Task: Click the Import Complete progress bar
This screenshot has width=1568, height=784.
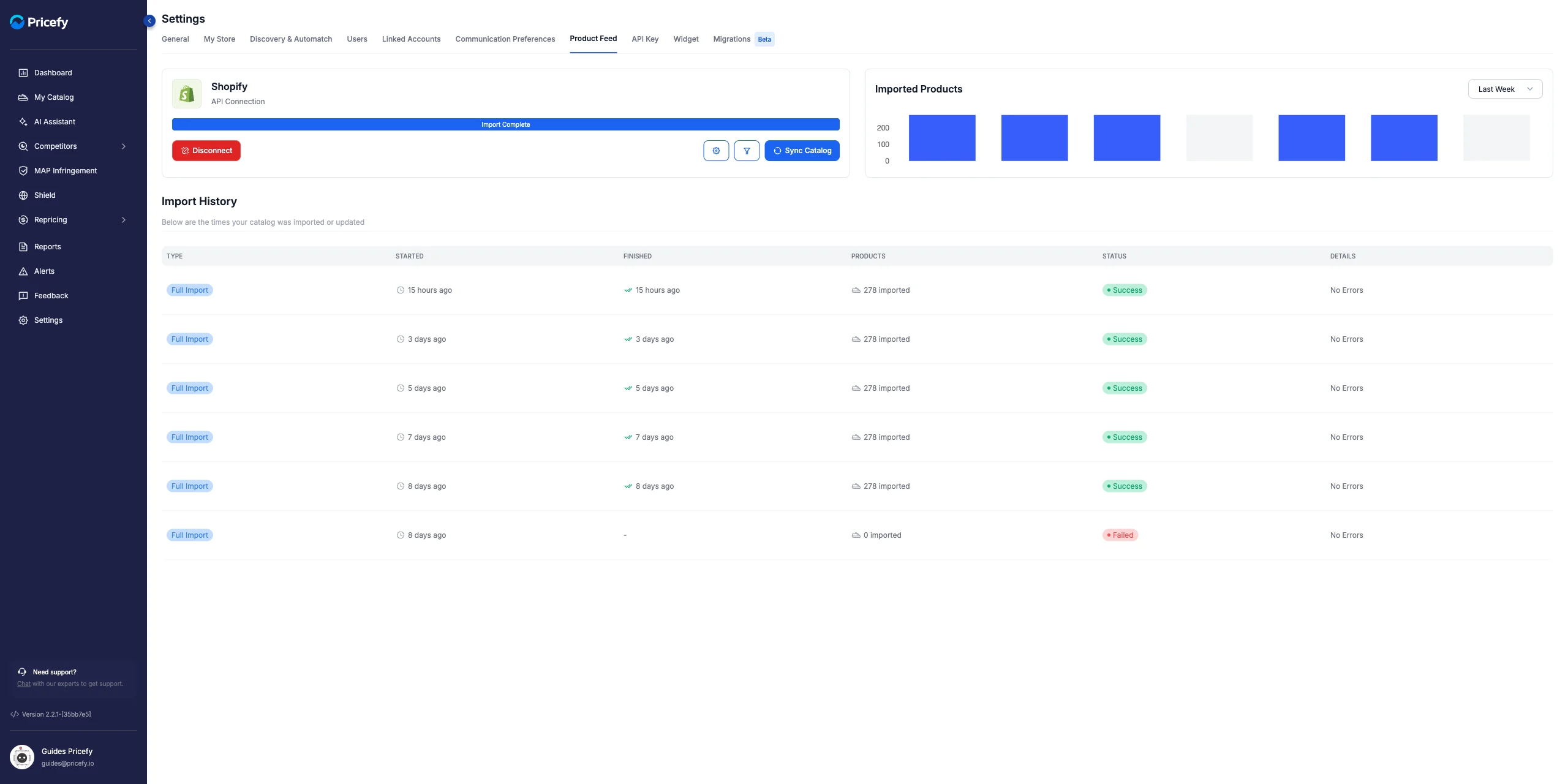Action: tap(506, 124)
